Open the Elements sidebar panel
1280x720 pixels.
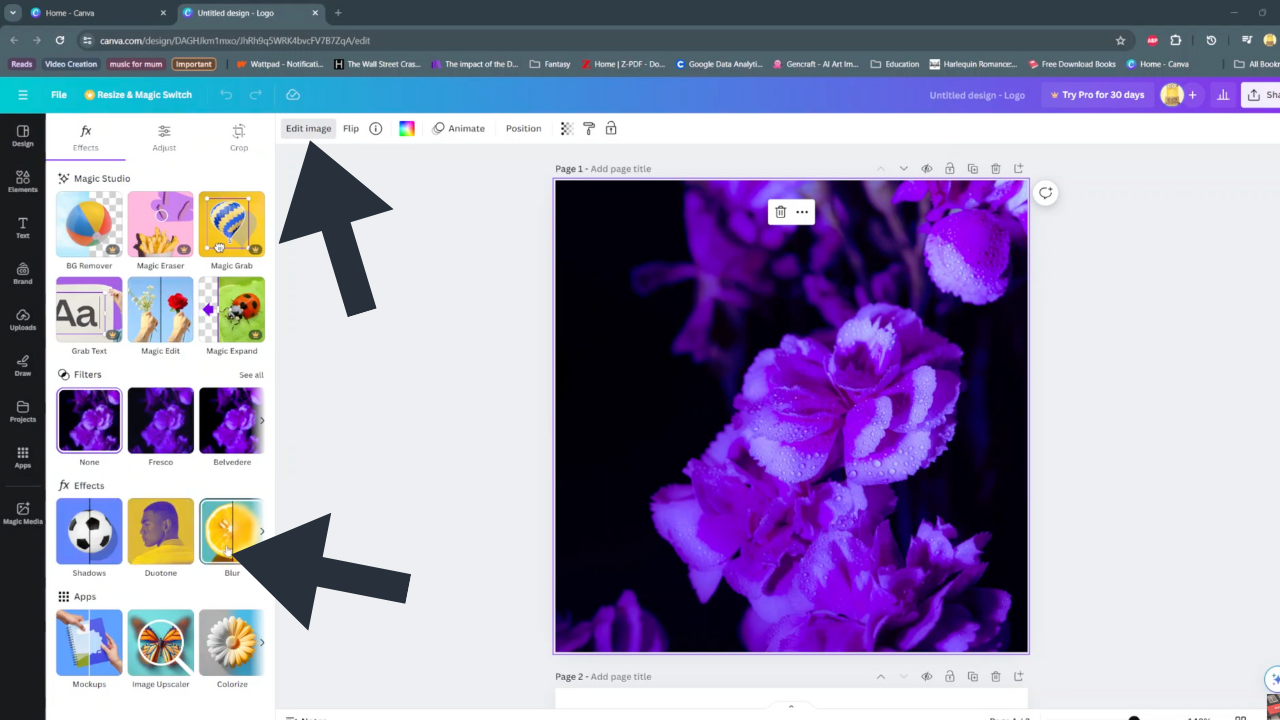coord(22,181)
